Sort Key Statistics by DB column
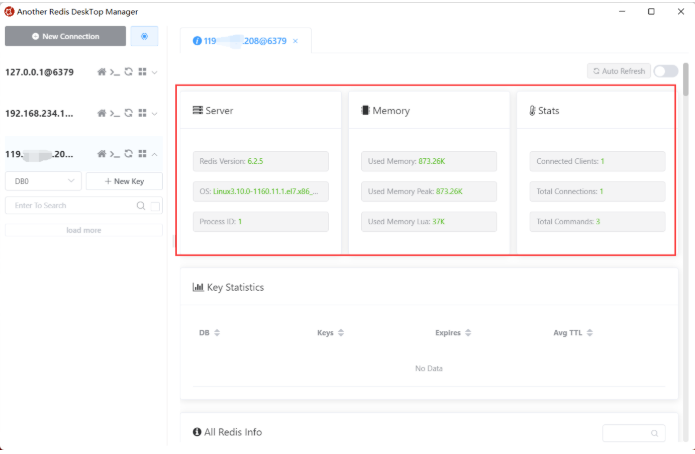 [x=217, y=333]
